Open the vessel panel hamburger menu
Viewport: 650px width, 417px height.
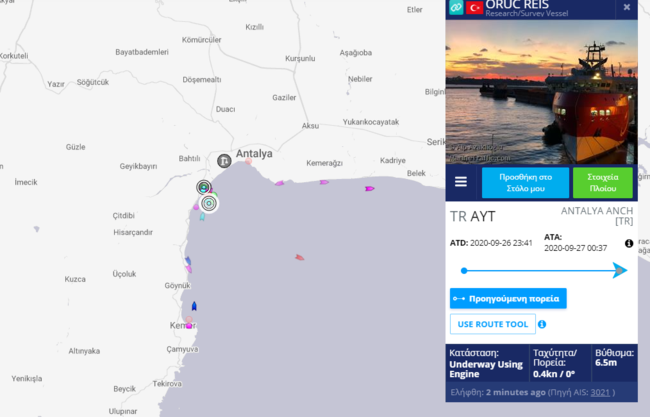pos(461,182)
